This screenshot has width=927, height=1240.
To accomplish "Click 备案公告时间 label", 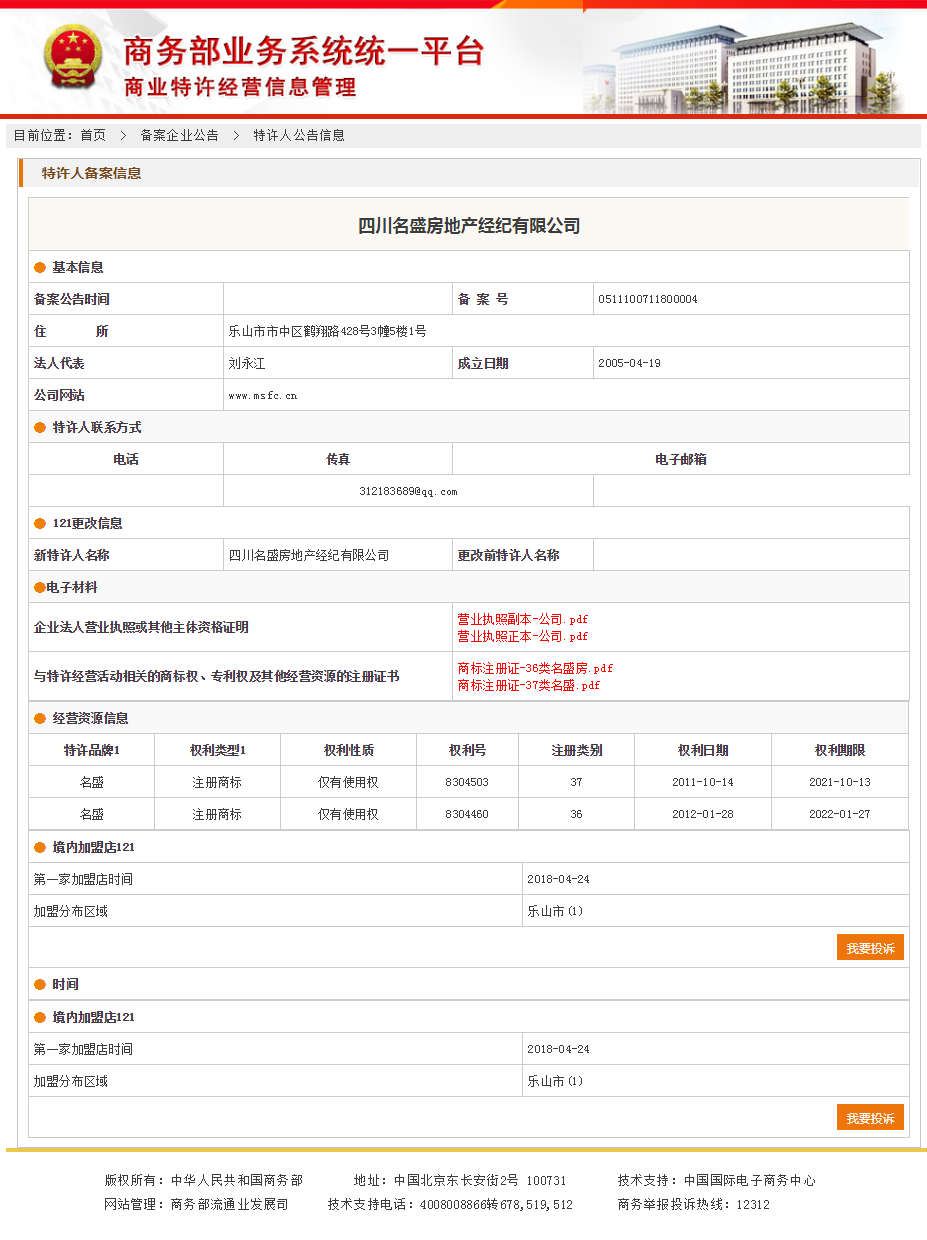I will coord(72,299).
